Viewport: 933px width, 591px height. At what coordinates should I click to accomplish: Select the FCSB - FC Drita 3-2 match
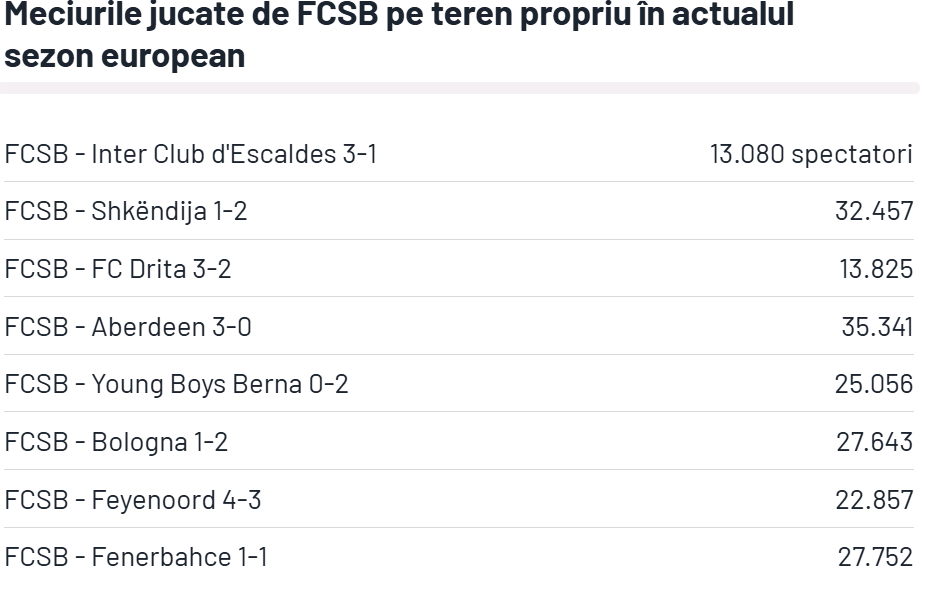[x=118, y=269]
